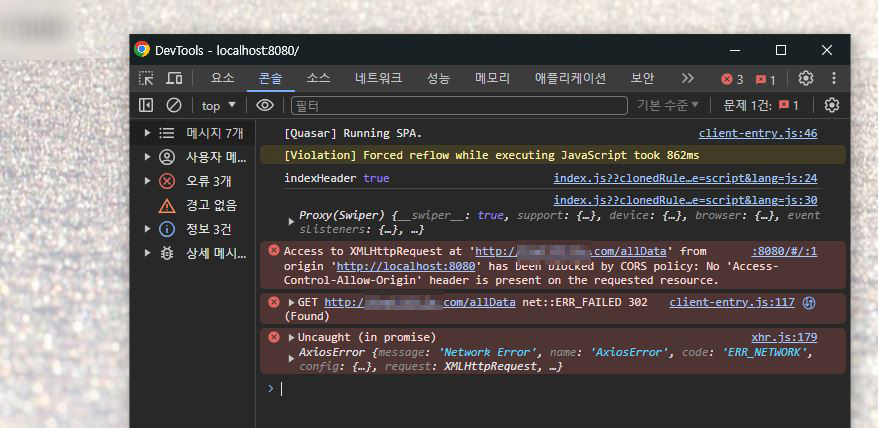
Task: Open the xhr.js:179 source link
Action: point(784,337)
